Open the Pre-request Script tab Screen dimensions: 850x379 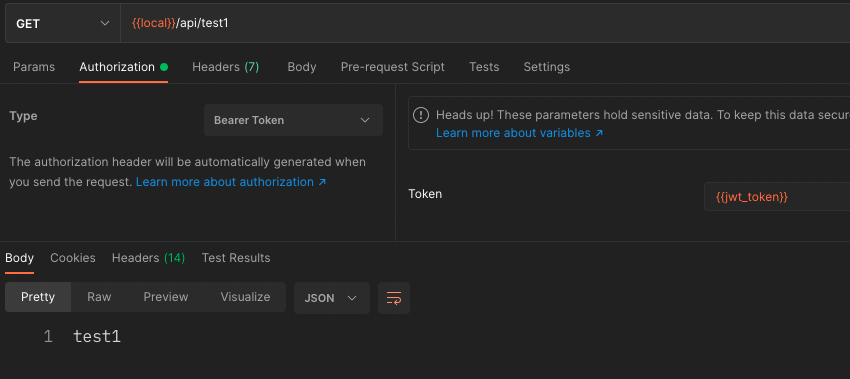[x=392, y=67]
